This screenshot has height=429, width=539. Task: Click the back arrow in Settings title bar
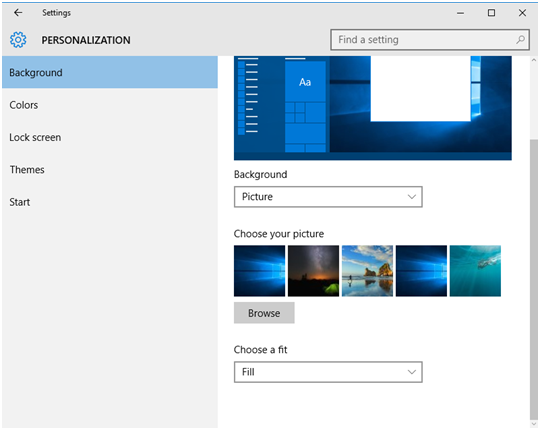pos(18,13)
